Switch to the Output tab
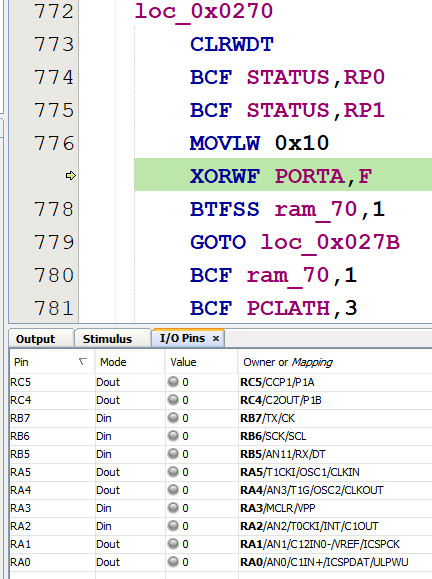The width and height of the screenshot is (432, 579). click(35, 339)
